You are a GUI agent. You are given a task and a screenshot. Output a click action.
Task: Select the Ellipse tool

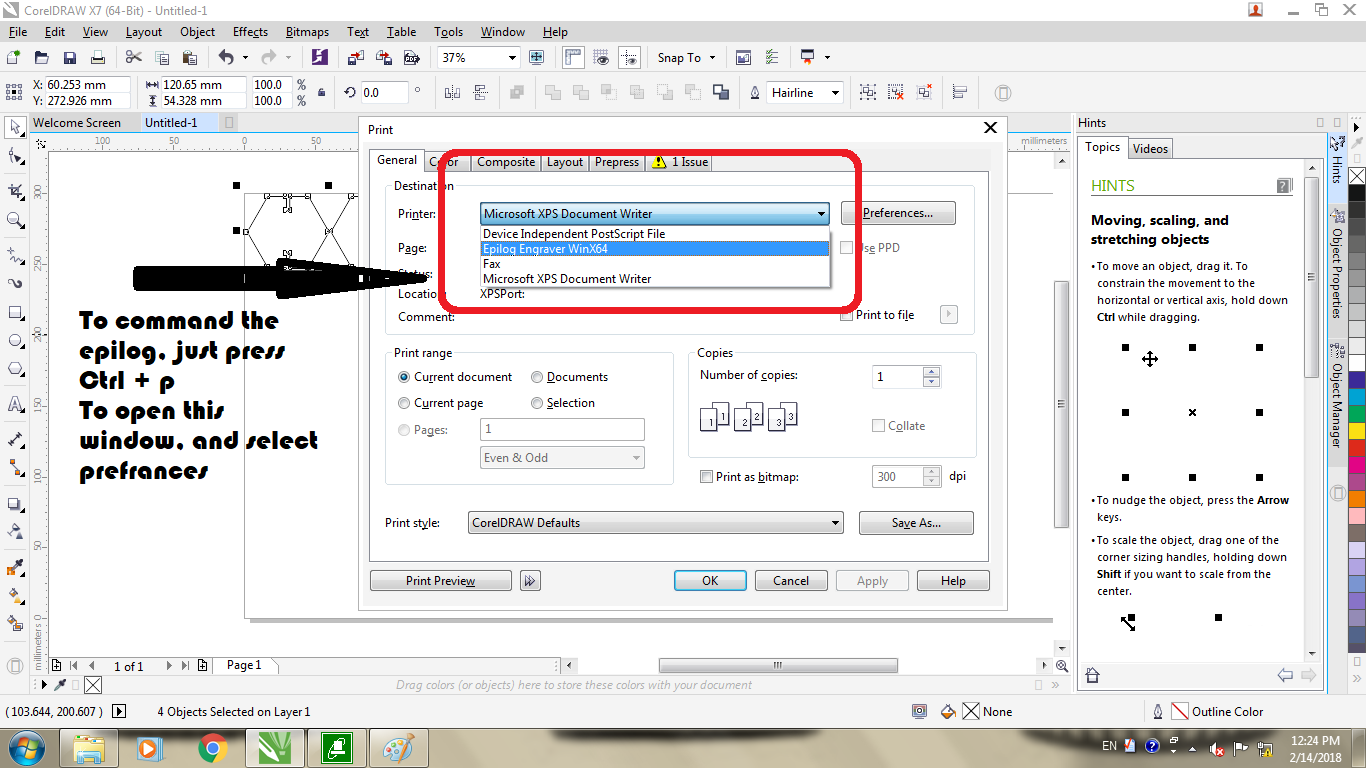tap(15, 340)
